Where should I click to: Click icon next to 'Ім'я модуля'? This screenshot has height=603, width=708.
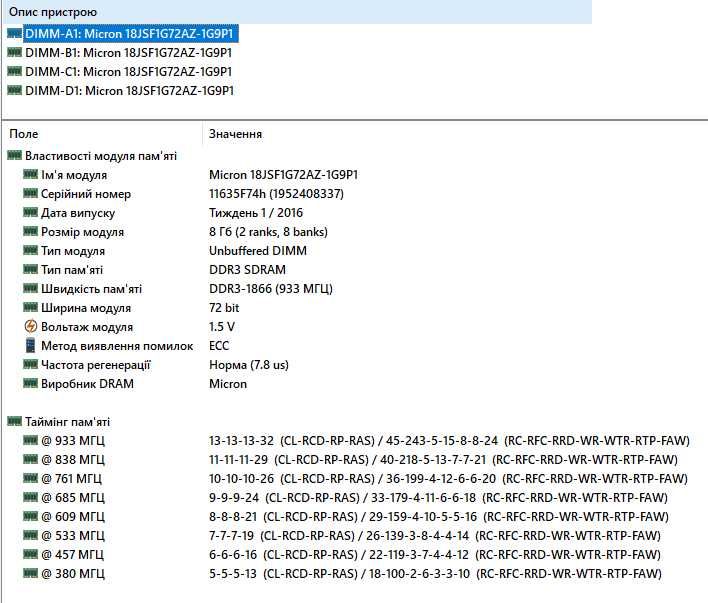point(30,174)
